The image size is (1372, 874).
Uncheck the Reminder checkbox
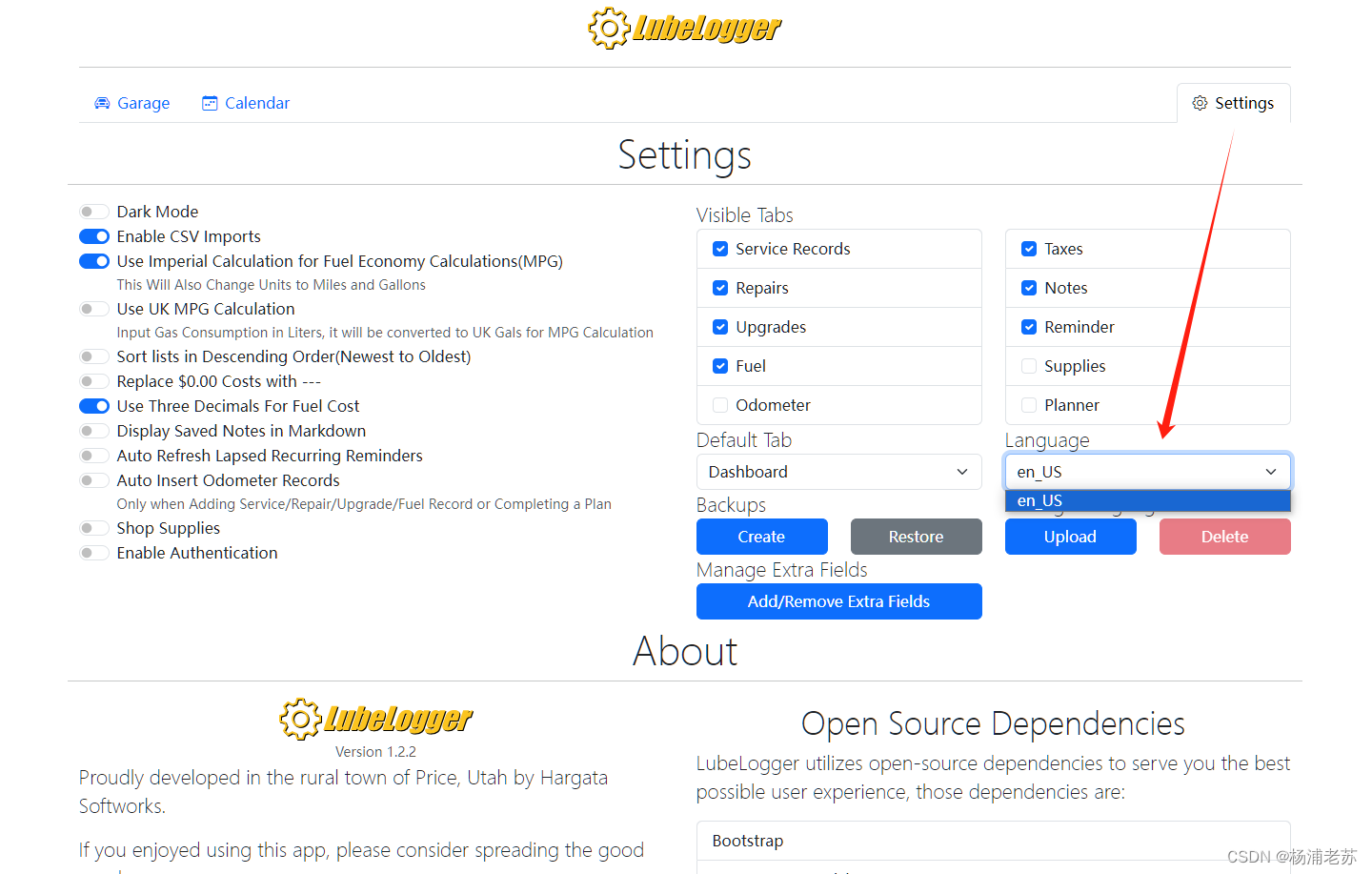coord(1029,327)
